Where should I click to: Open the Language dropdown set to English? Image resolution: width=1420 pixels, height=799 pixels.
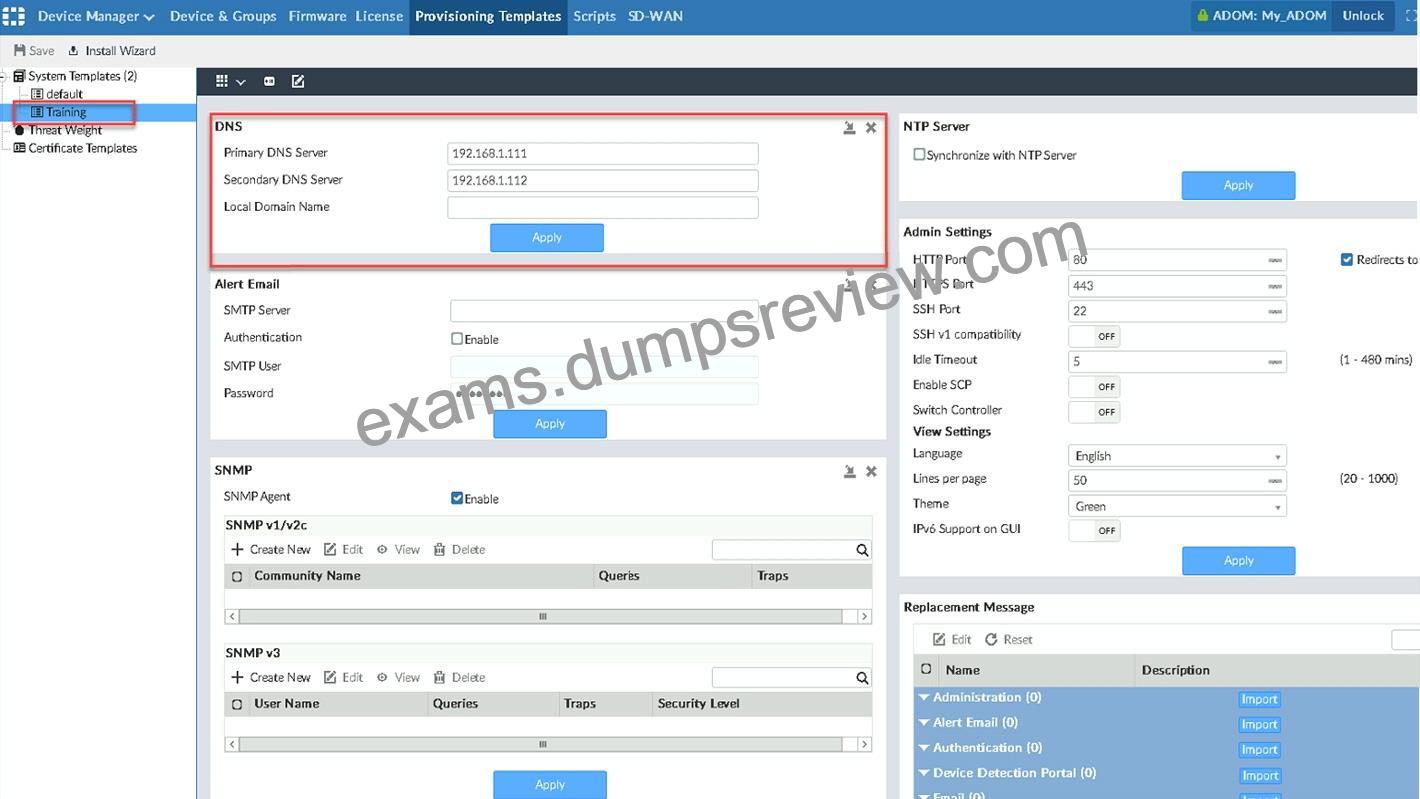click(x=1177, y=456)
